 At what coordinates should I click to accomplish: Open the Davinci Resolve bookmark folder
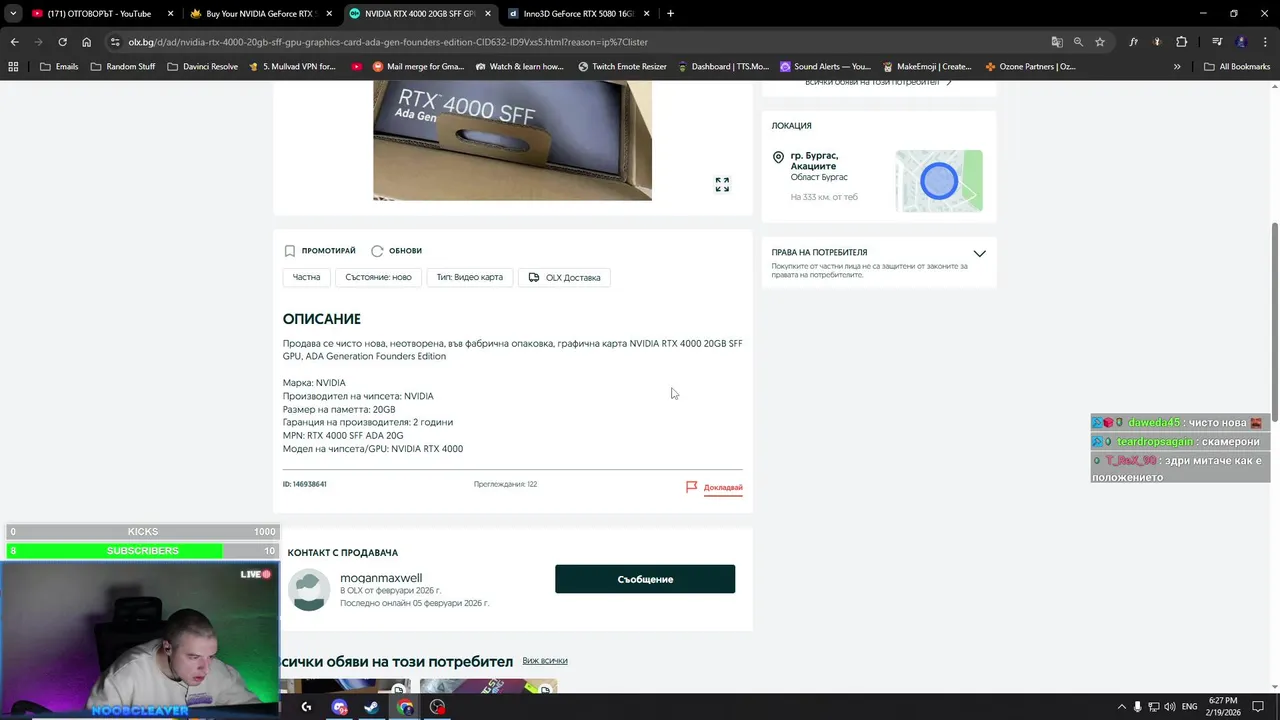[202, 67]
